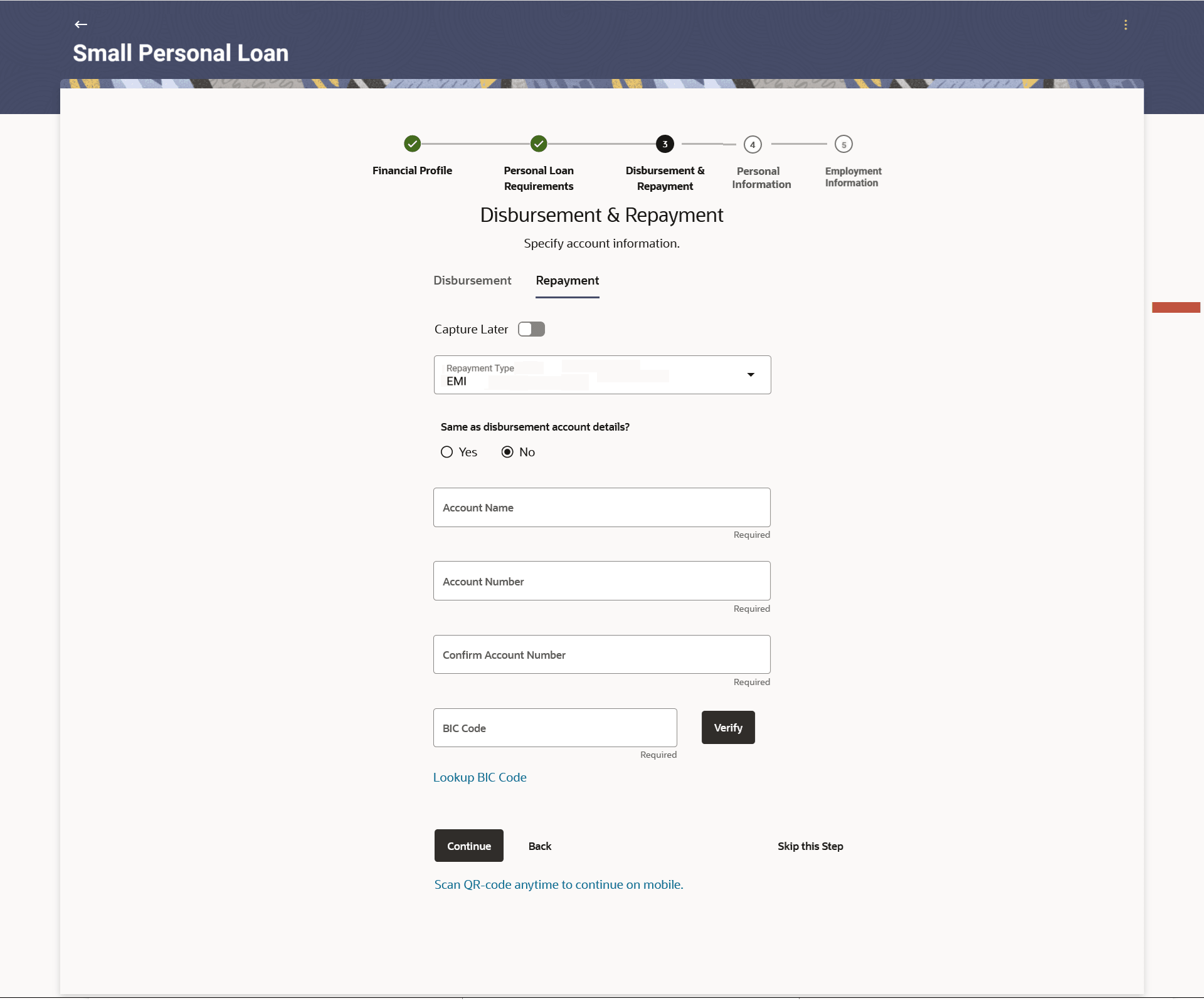This screenshot has height=1001, width=1204.
Task: Click Skip this Step
Action: [810, 846]
